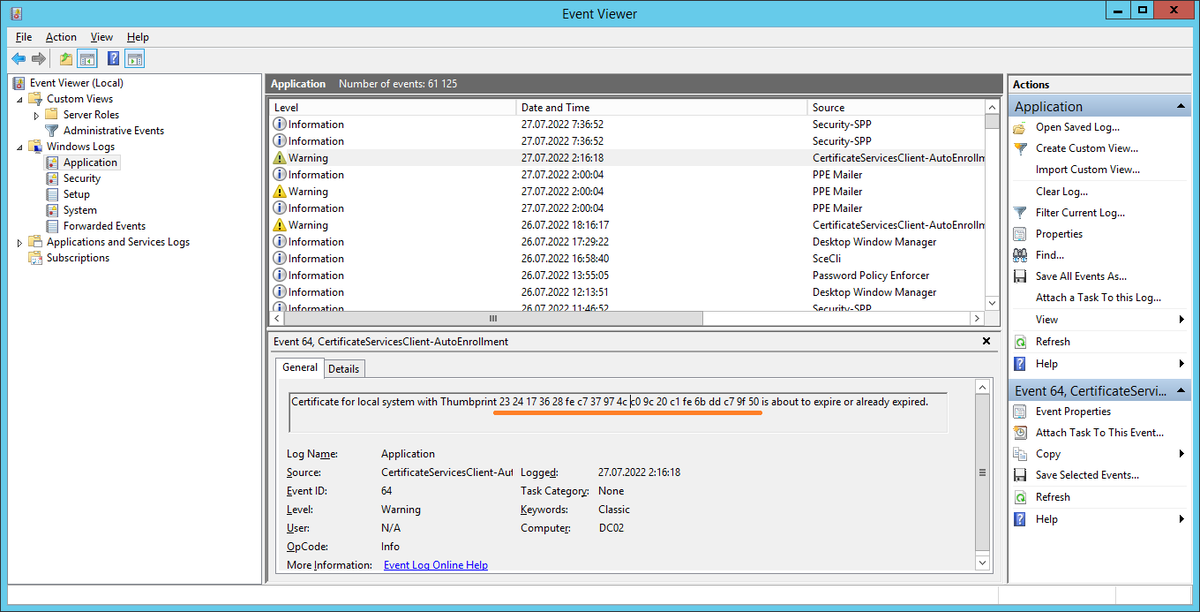Image resolution: width=1200 pixels, height=612 pixels.
Task: Click Create Custom View funnel icon
Action: pos(1020,148)
